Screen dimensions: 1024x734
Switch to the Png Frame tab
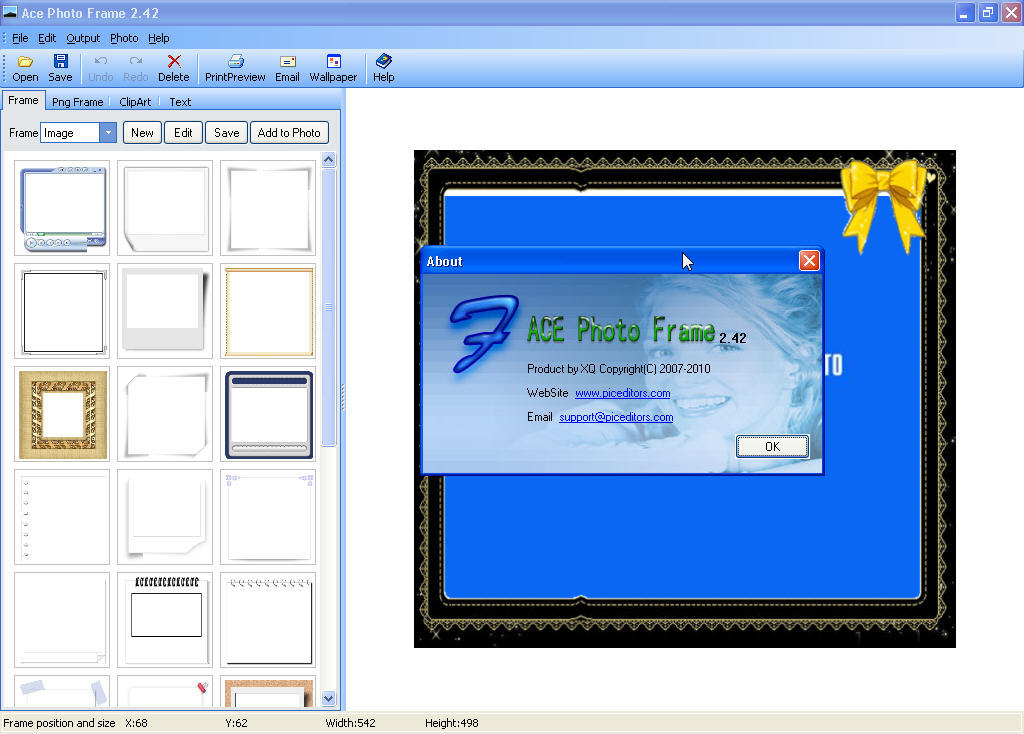[78, 101]
